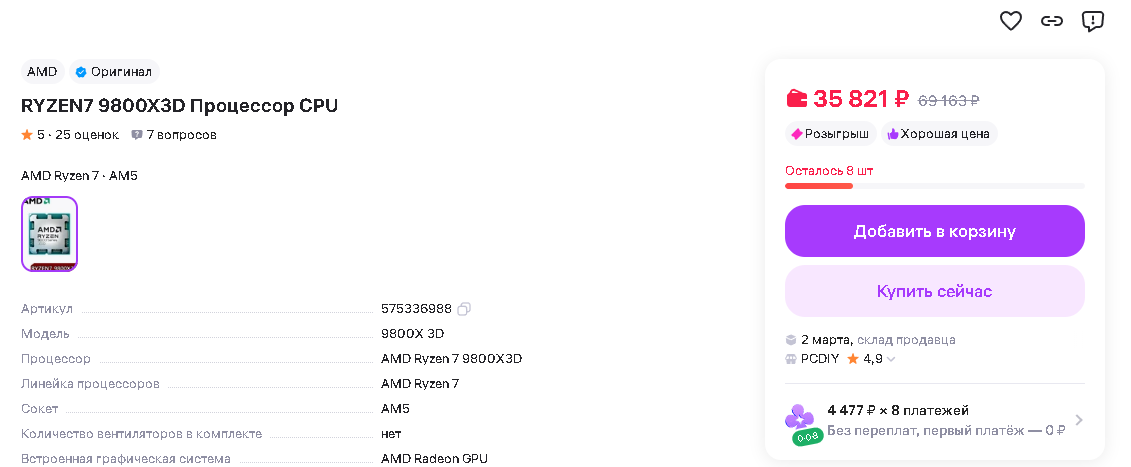Expand PCDIY seller rating chevron
The image size is (1131, 467).
coord(891,359)
